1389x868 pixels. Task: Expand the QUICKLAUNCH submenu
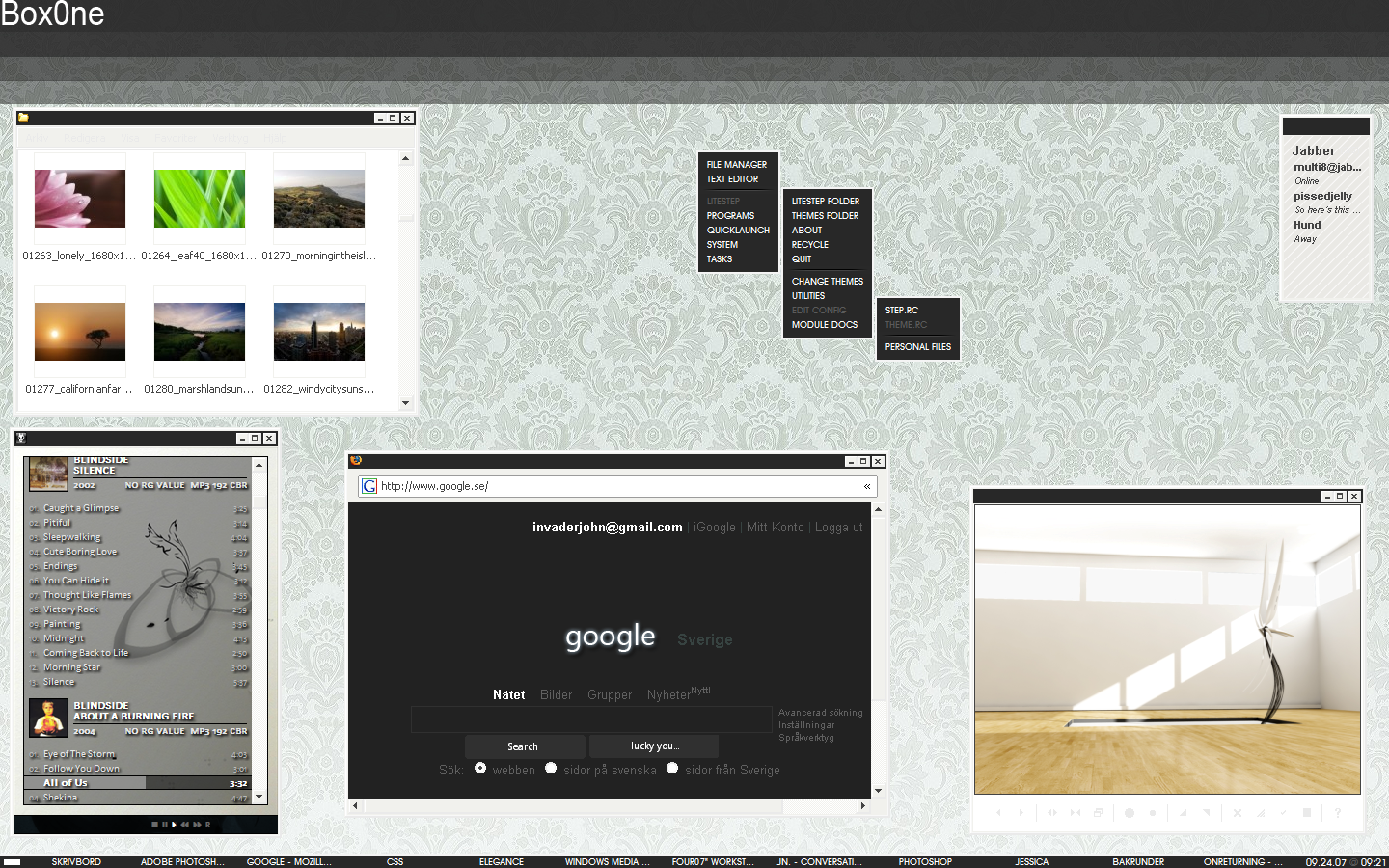(x=738, y=231)
